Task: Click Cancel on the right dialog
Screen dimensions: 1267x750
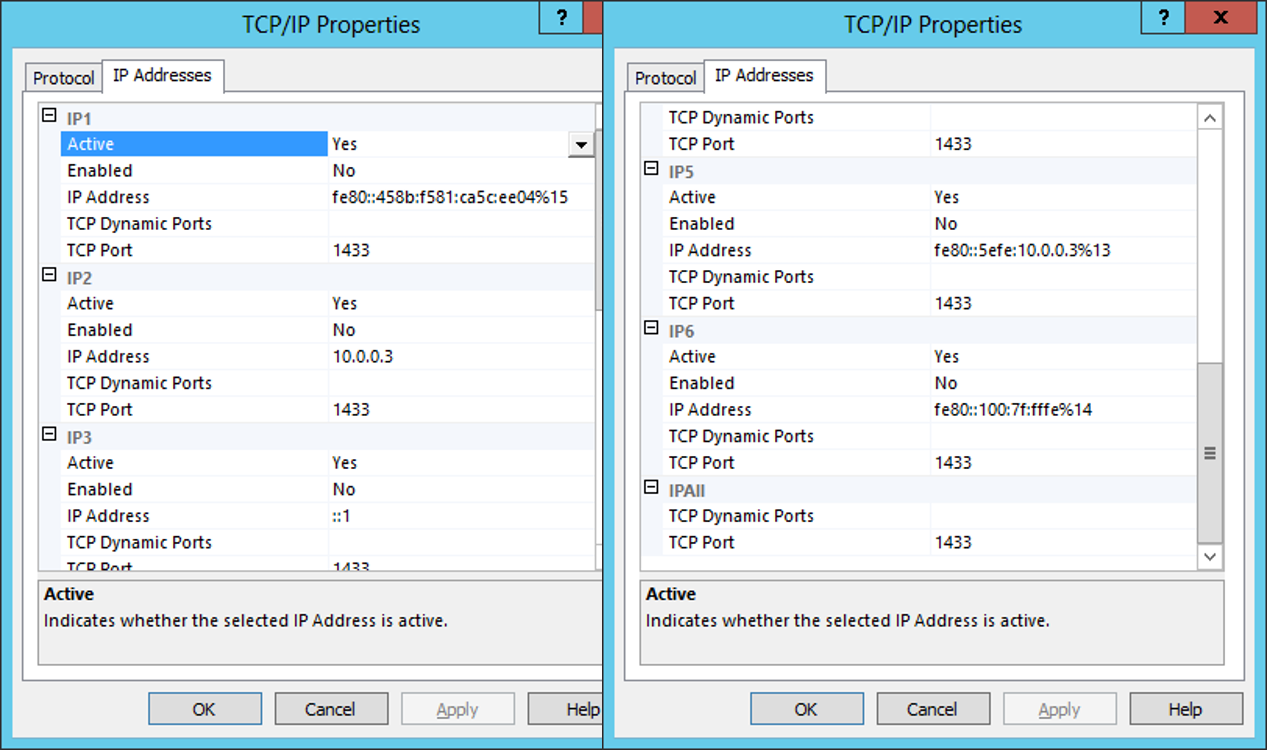Action: (x=933, y=708)
